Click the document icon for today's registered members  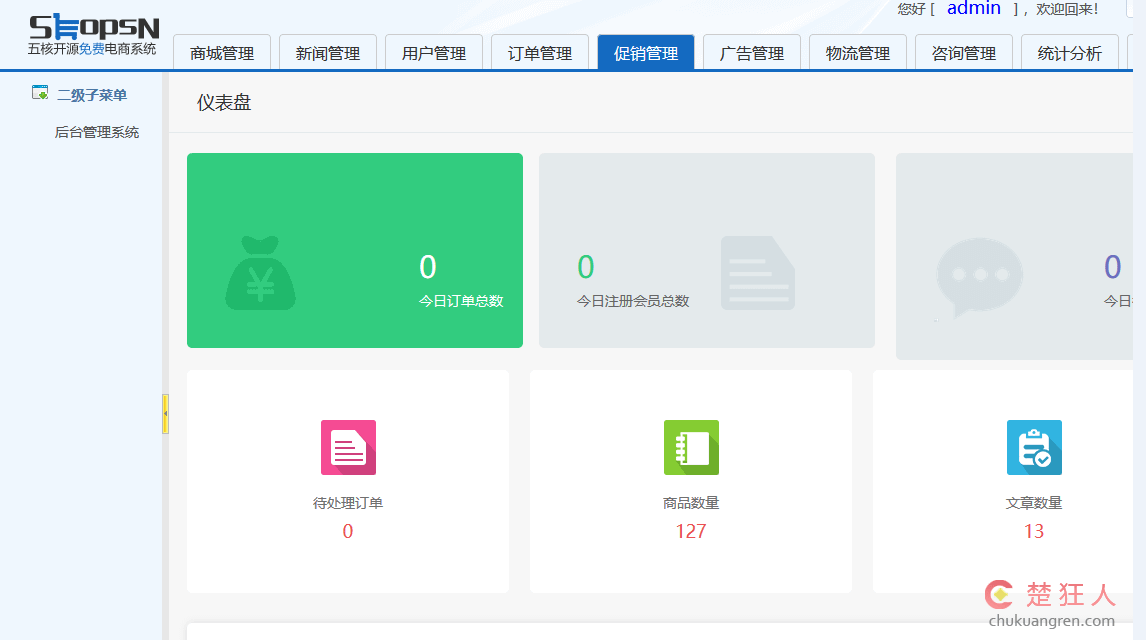pyautogui.click(x=757, y=273)
